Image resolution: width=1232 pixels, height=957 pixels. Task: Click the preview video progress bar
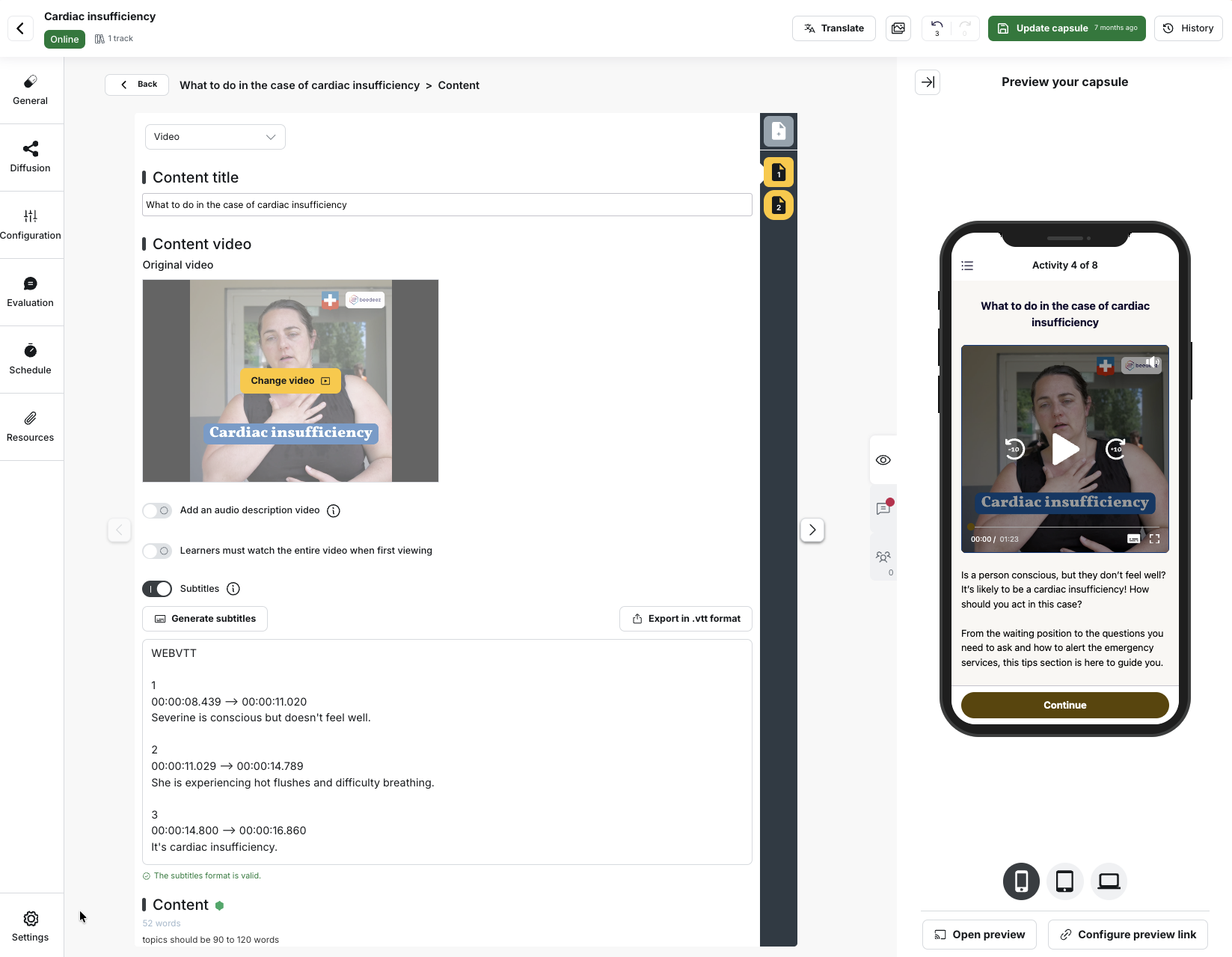click(x=1065, y=527)
